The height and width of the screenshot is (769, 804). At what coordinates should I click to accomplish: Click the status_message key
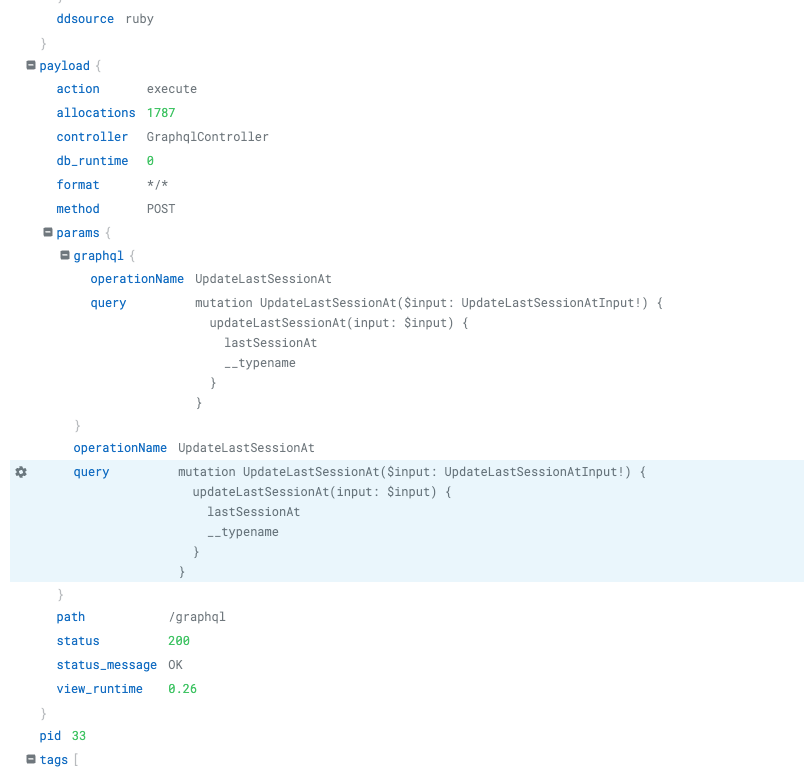click(106, 665)
